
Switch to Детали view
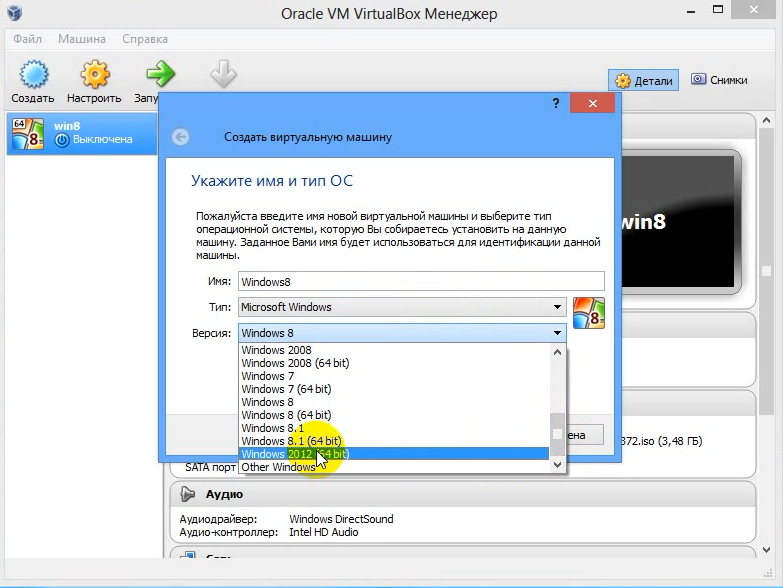(643, 80)
